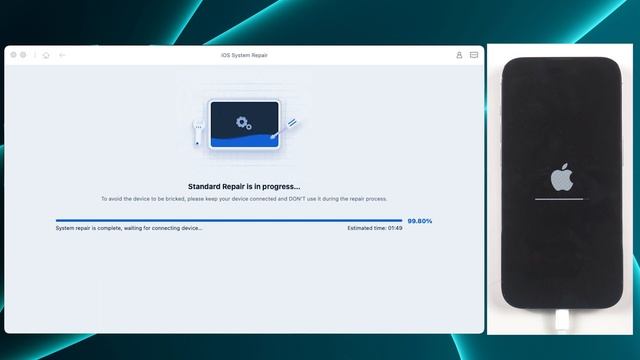Click the home icon in title bar

(46, 55)
